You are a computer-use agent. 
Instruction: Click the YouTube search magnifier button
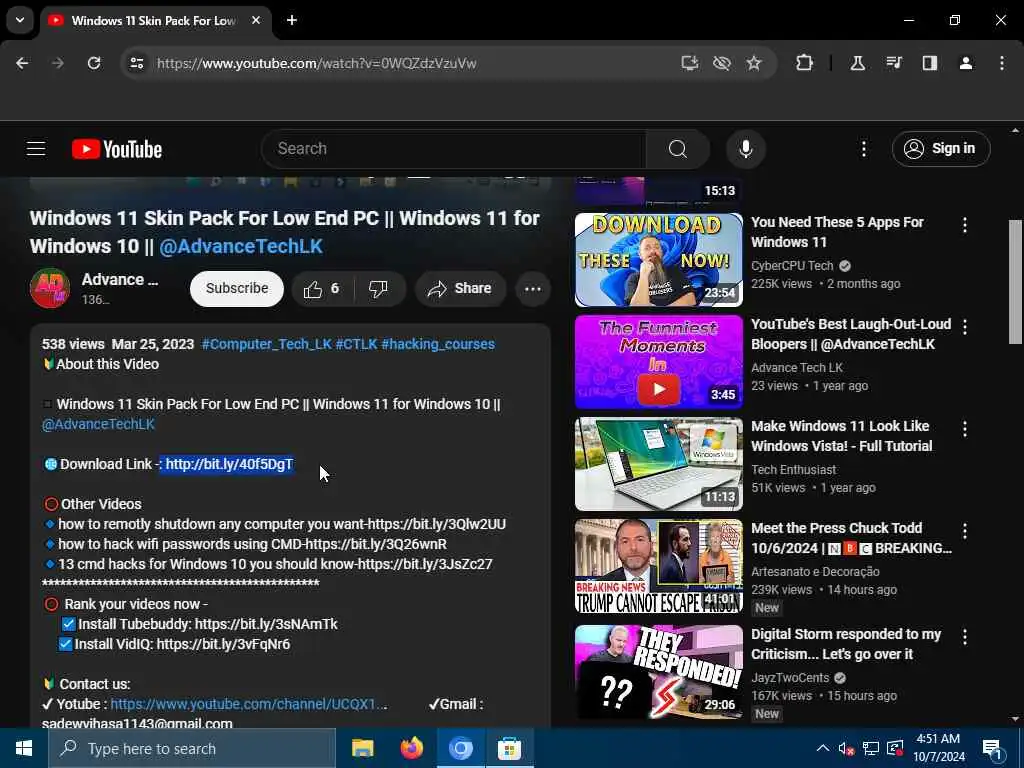pos(678,149)
